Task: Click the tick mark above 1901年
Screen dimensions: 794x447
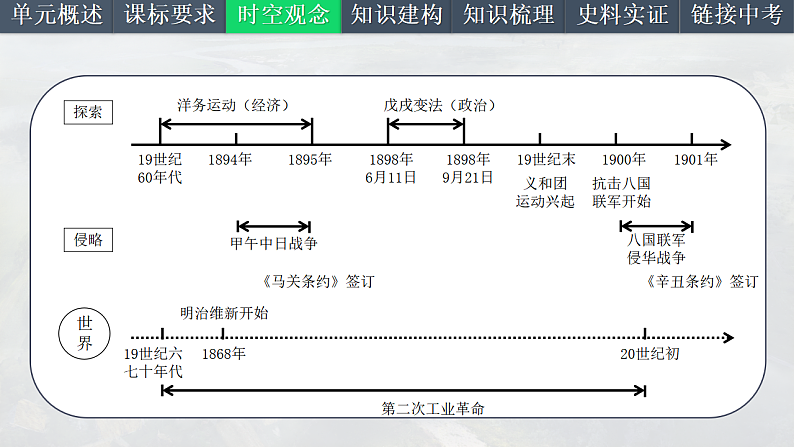Action: coord(692,139)
